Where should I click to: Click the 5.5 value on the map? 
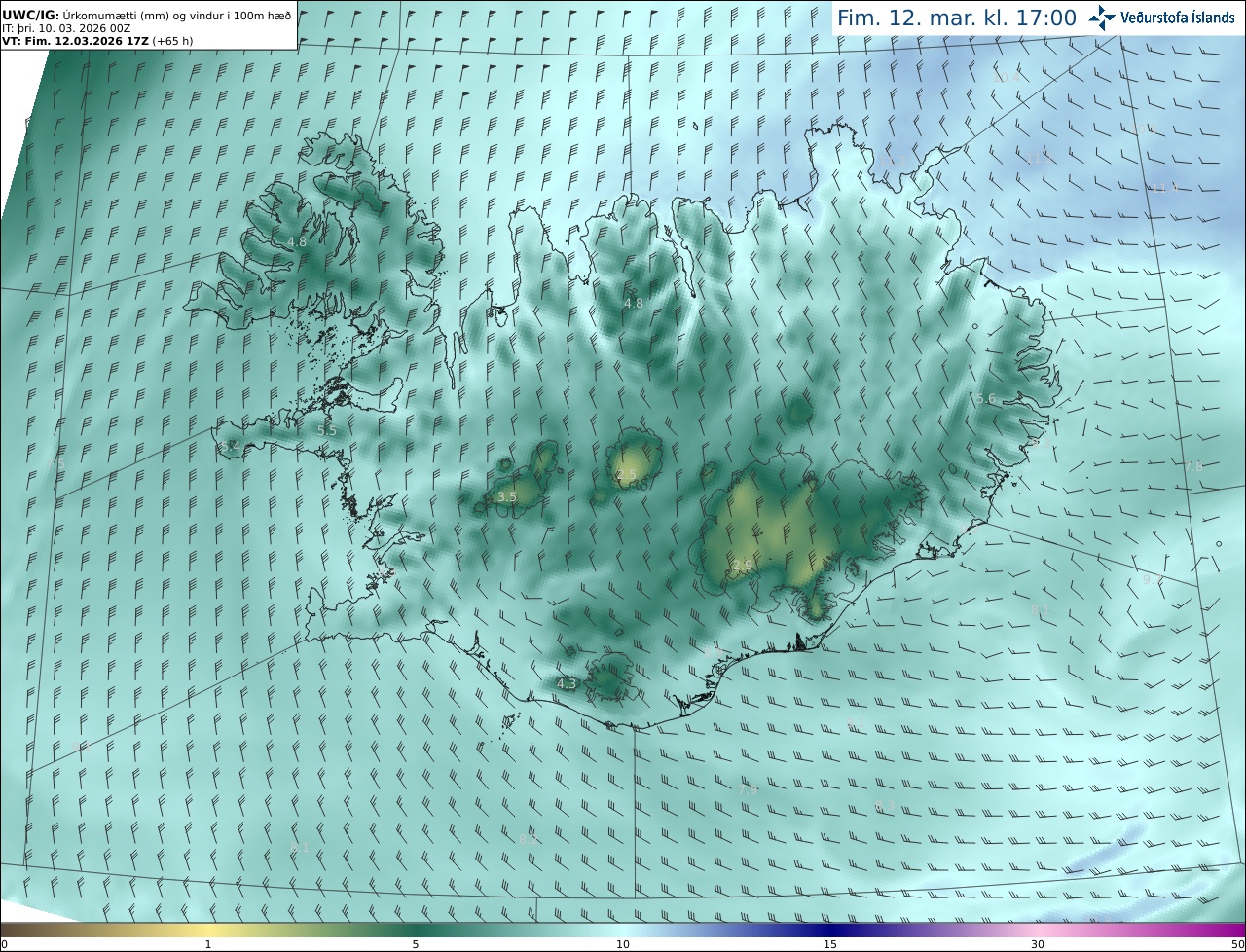coord(327,430)
